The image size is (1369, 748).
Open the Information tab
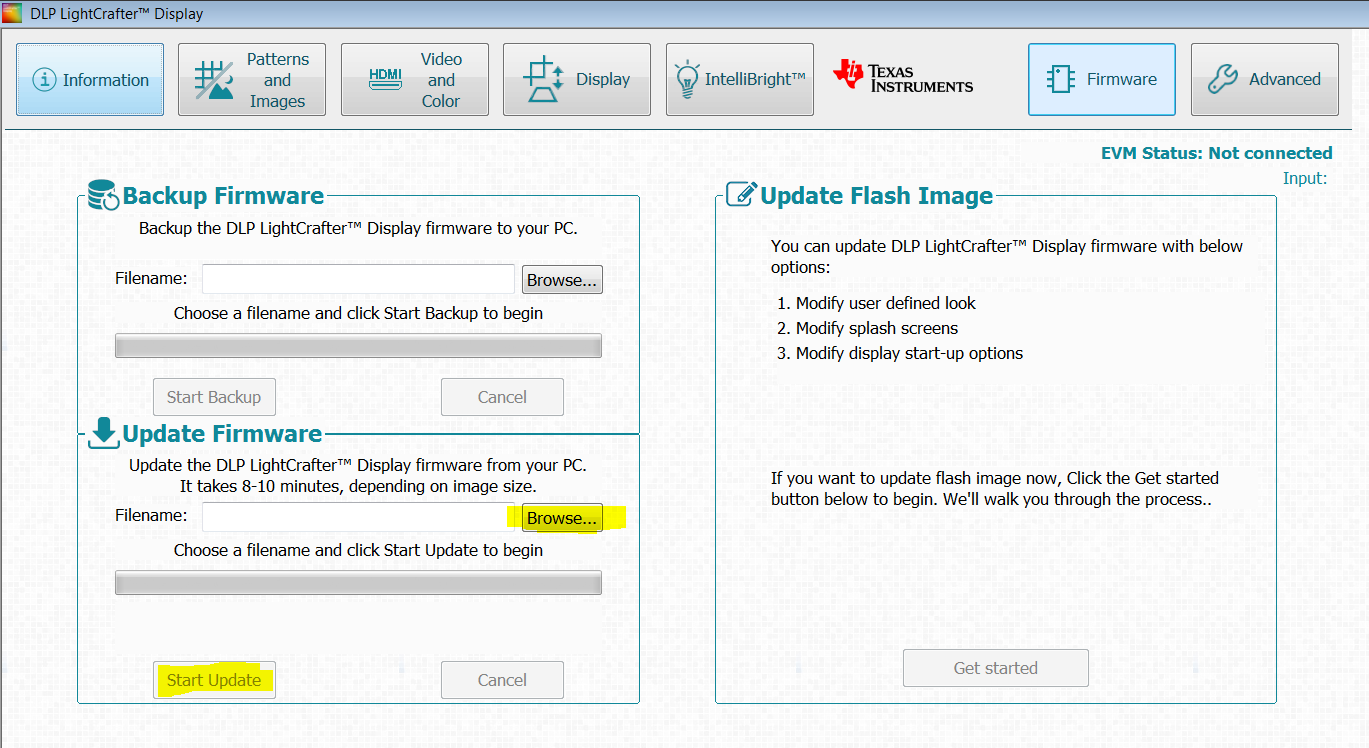pos(90,80)
